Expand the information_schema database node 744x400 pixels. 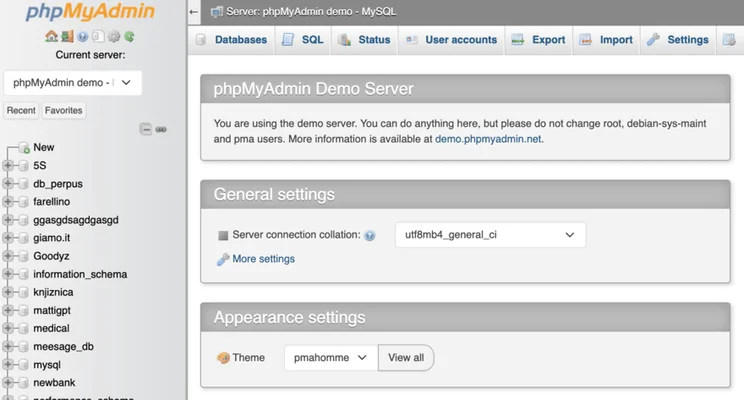(x=8, y=274)
